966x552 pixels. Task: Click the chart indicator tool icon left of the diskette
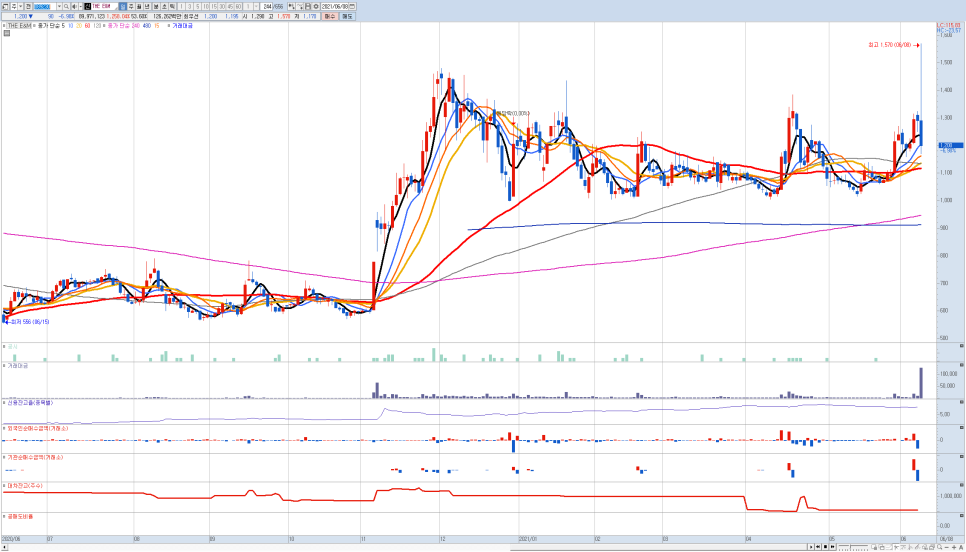point(291,6)
